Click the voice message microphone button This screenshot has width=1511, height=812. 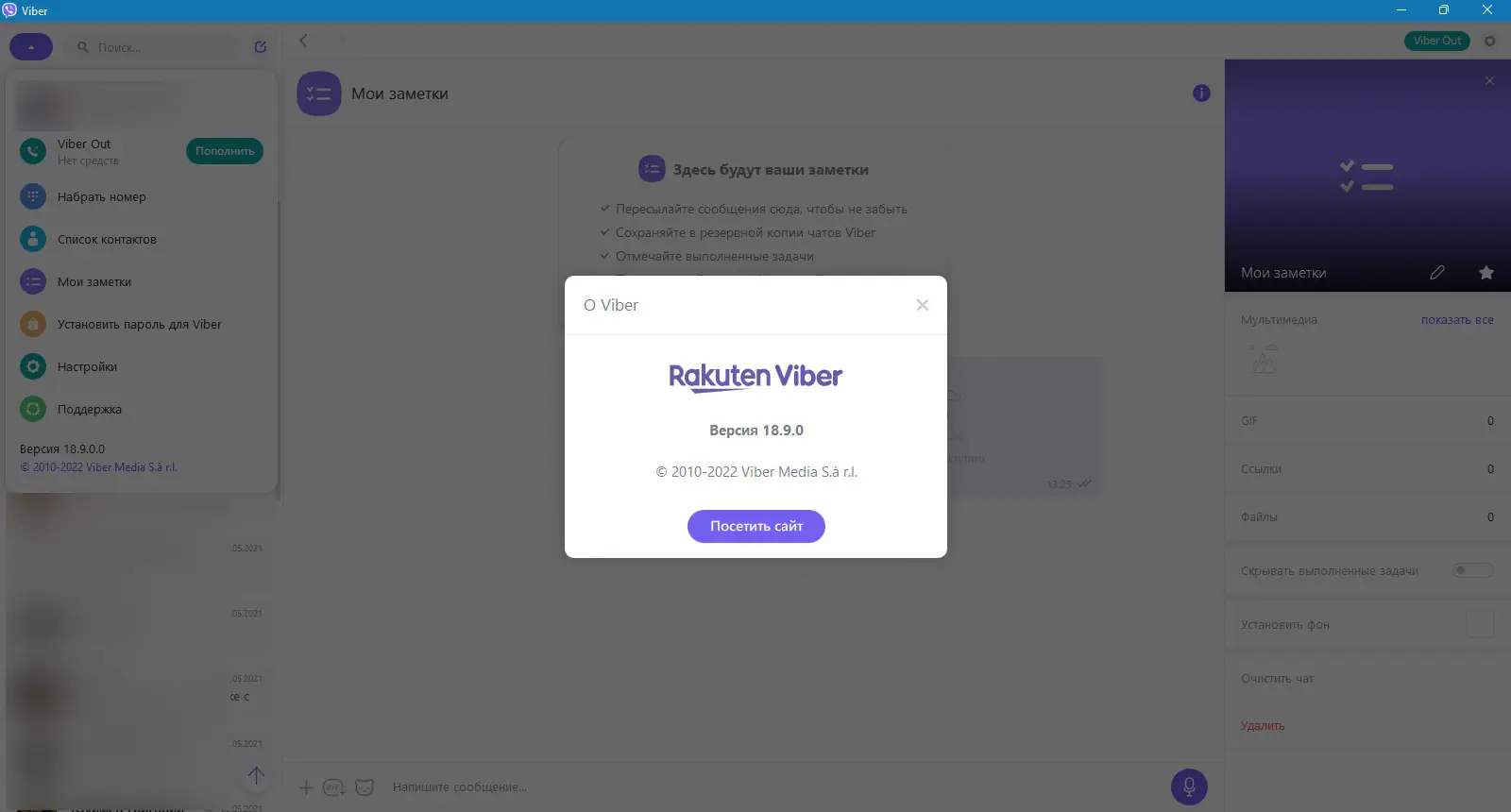[1189, 787]
